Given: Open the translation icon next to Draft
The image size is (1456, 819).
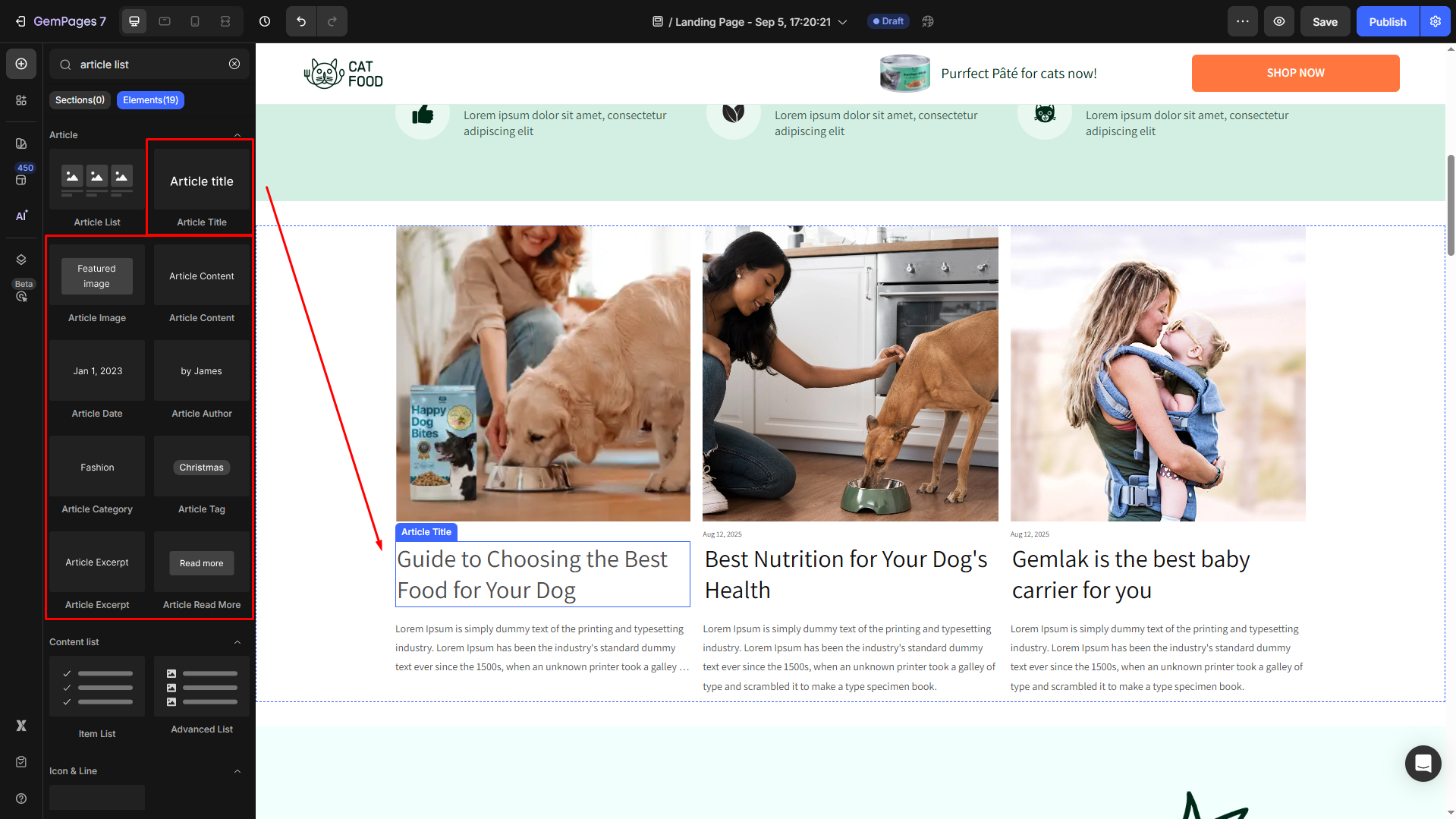Looking at the screenshot, I should pos(928,21).
